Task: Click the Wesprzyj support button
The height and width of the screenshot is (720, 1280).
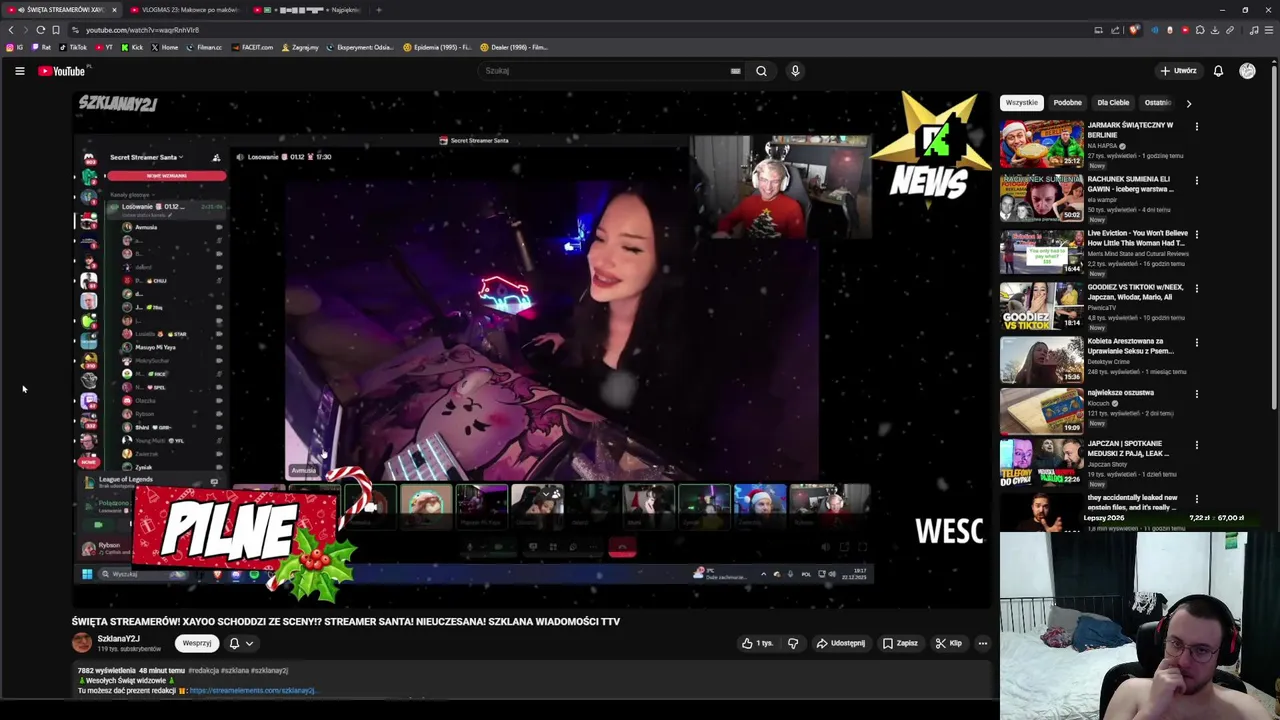Action: (197, 643)
